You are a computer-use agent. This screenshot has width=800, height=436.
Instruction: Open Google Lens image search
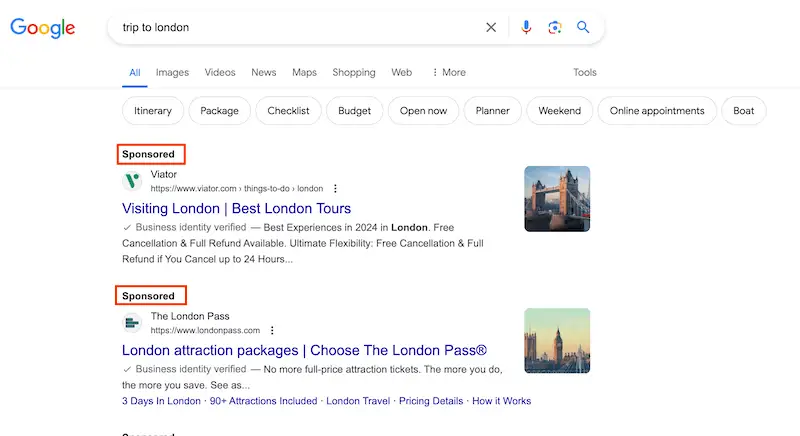click(555, 28)
